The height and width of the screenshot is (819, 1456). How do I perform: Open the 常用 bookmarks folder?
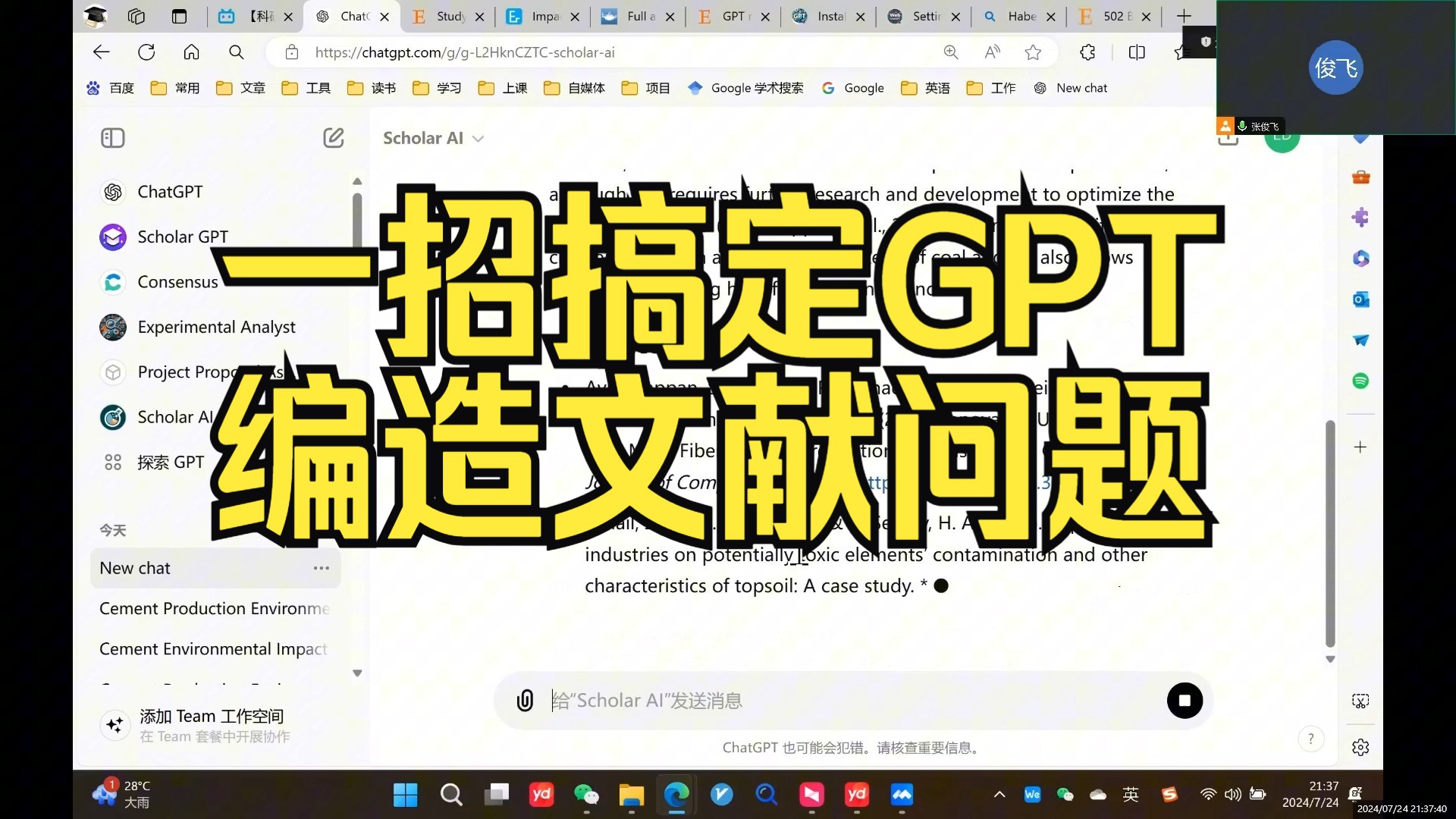click(176, 88)
